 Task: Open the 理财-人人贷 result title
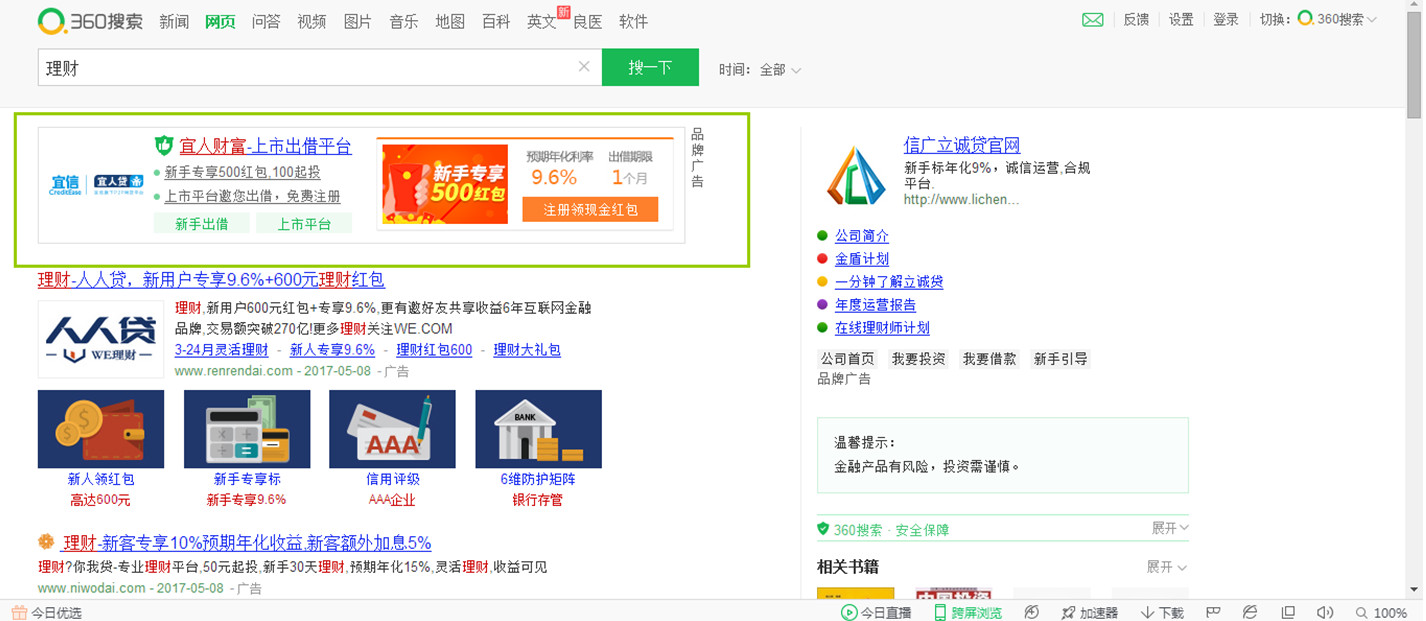click(211, 279)
